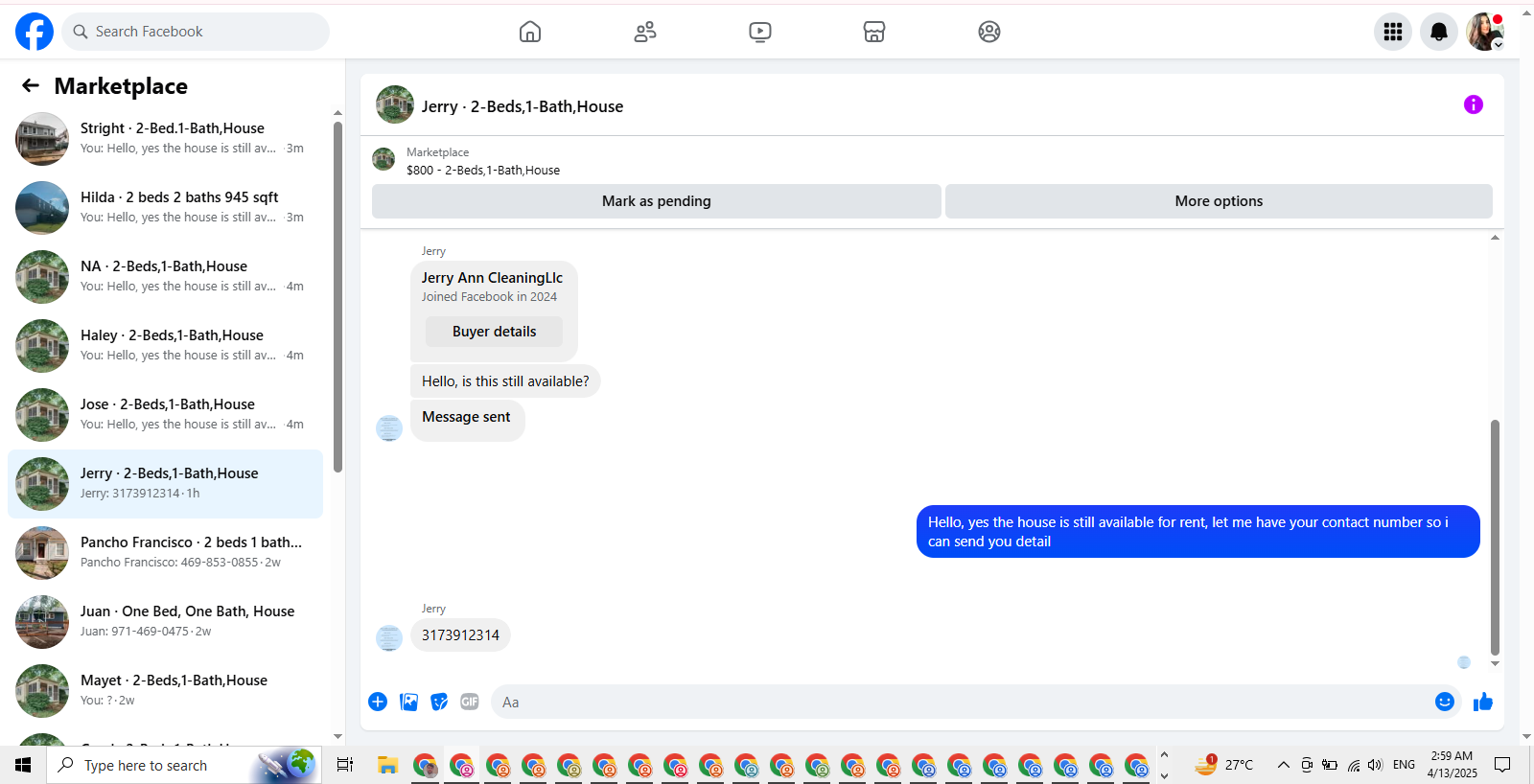Open Windows Task View
1534x784 pixels.
(345, 765)
